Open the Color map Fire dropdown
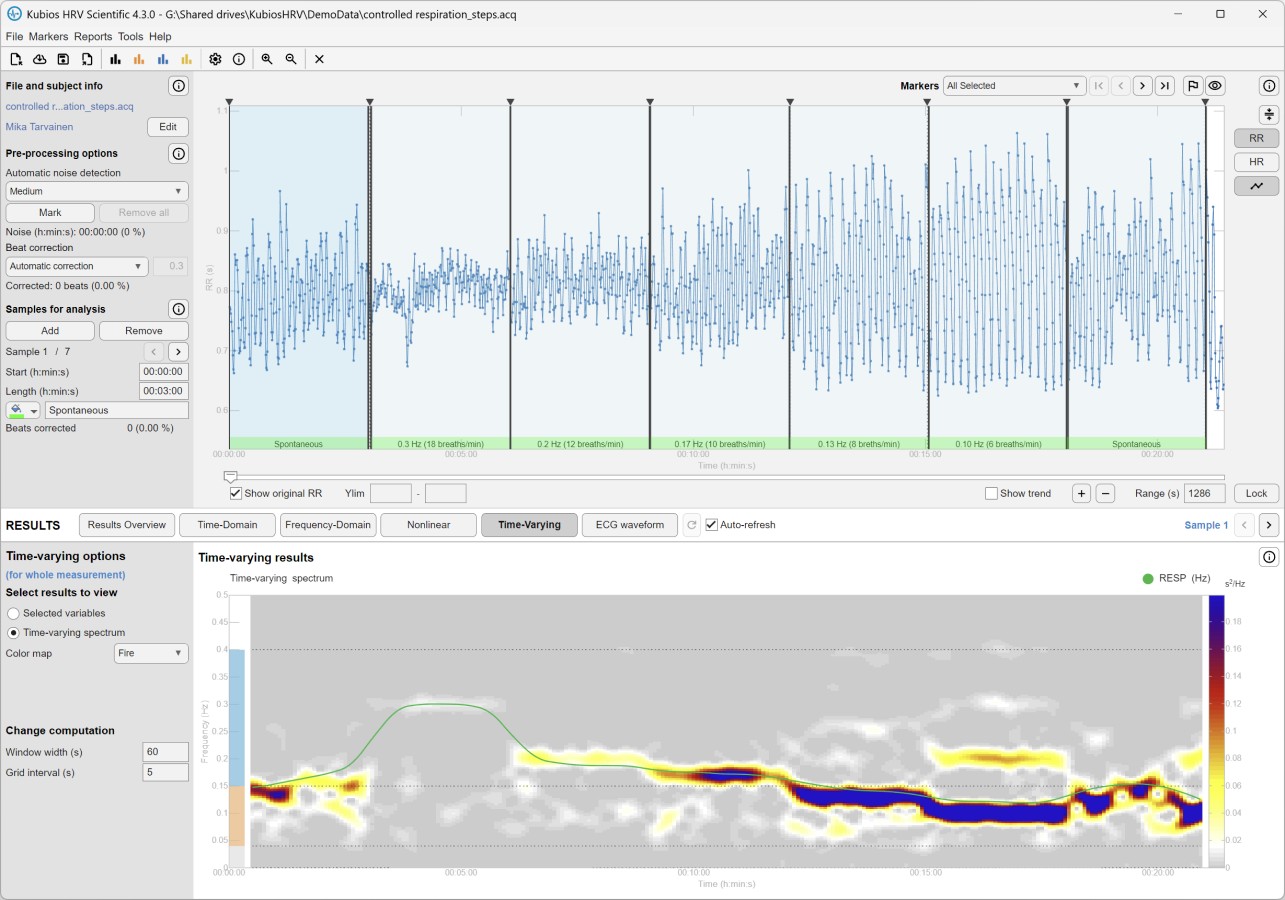This screenshot has width=1285, height=900. point(151,653)
